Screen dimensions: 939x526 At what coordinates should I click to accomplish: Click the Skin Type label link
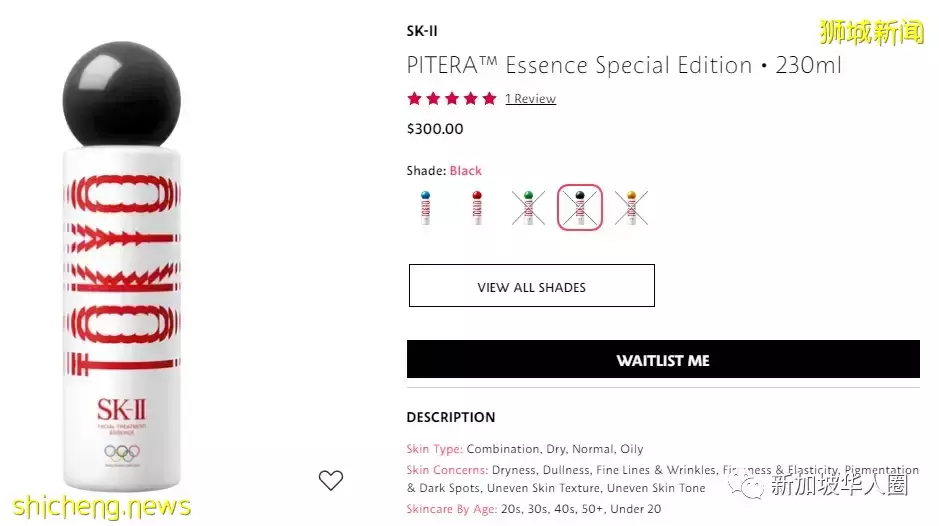434,449
